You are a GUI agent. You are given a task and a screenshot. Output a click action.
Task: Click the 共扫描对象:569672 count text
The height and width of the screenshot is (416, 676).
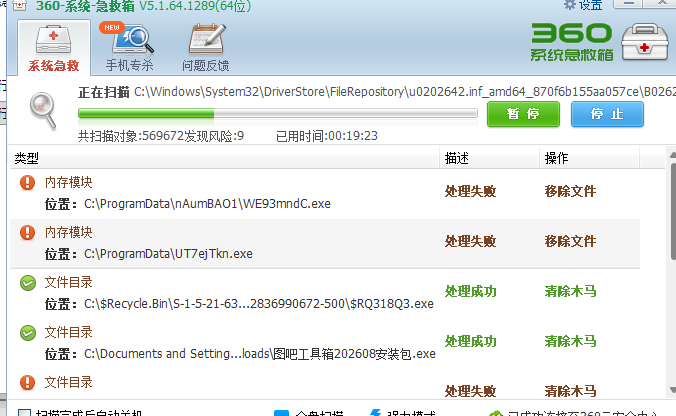pyautogui.click(x=131, y=136)
